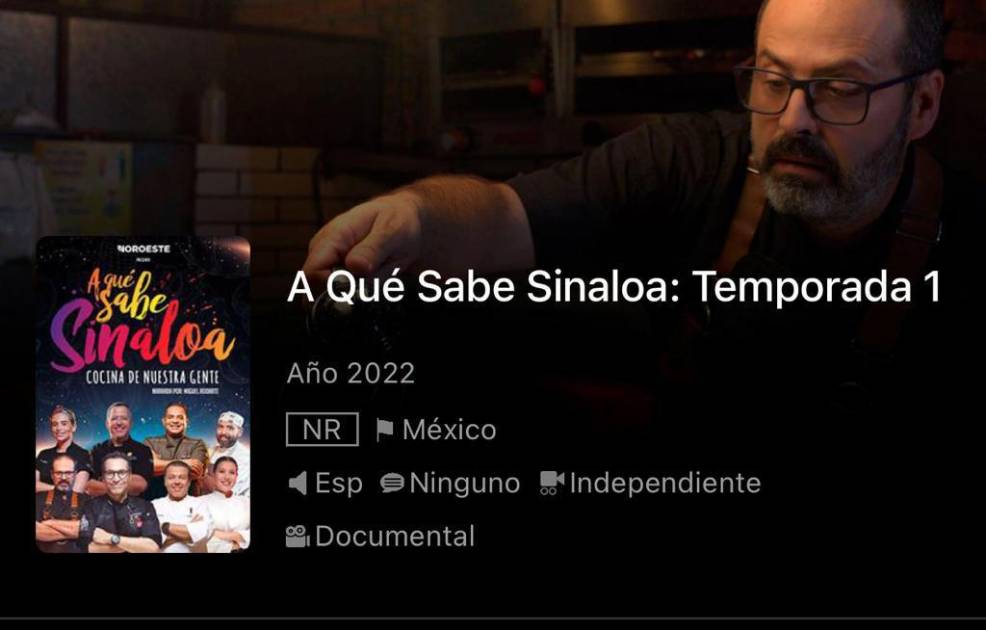
Task: Click the film camera genre icon
Action: click(297, 536)
